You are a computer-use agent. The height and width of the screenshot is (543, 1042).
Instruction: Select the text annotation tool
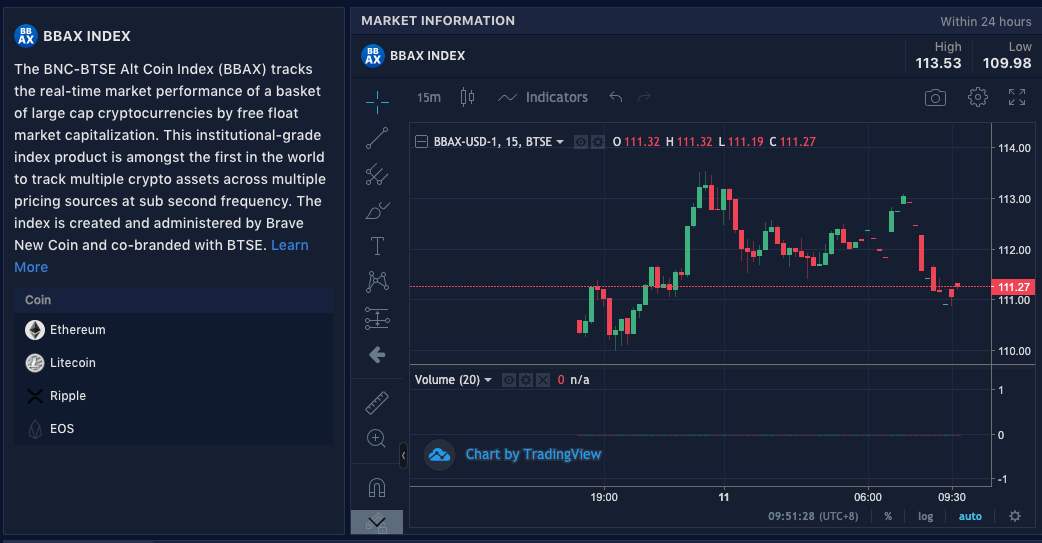click(377, 246)
